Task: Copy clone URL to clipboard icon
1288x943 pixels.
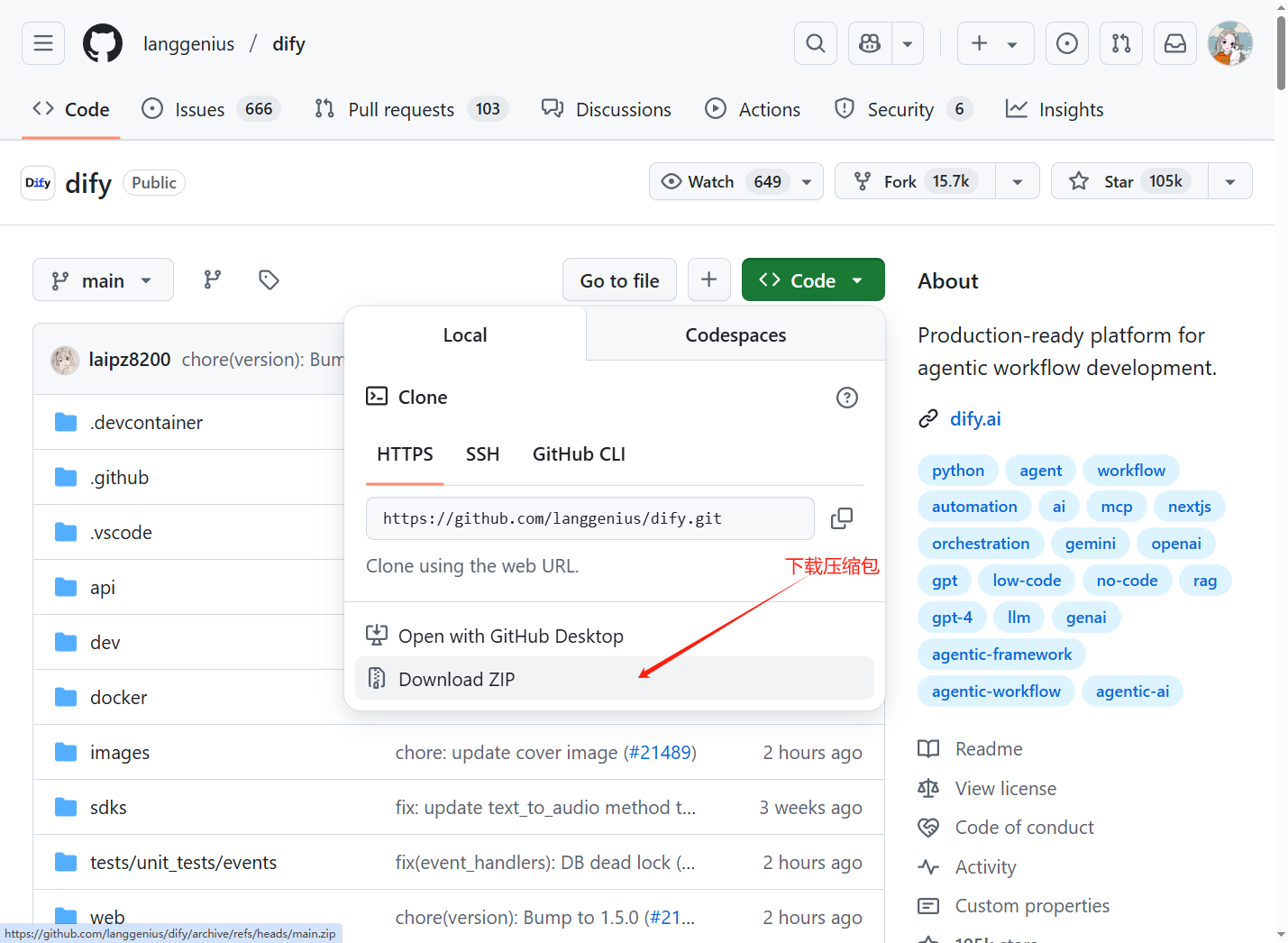Action: click(x=842, y=518)
